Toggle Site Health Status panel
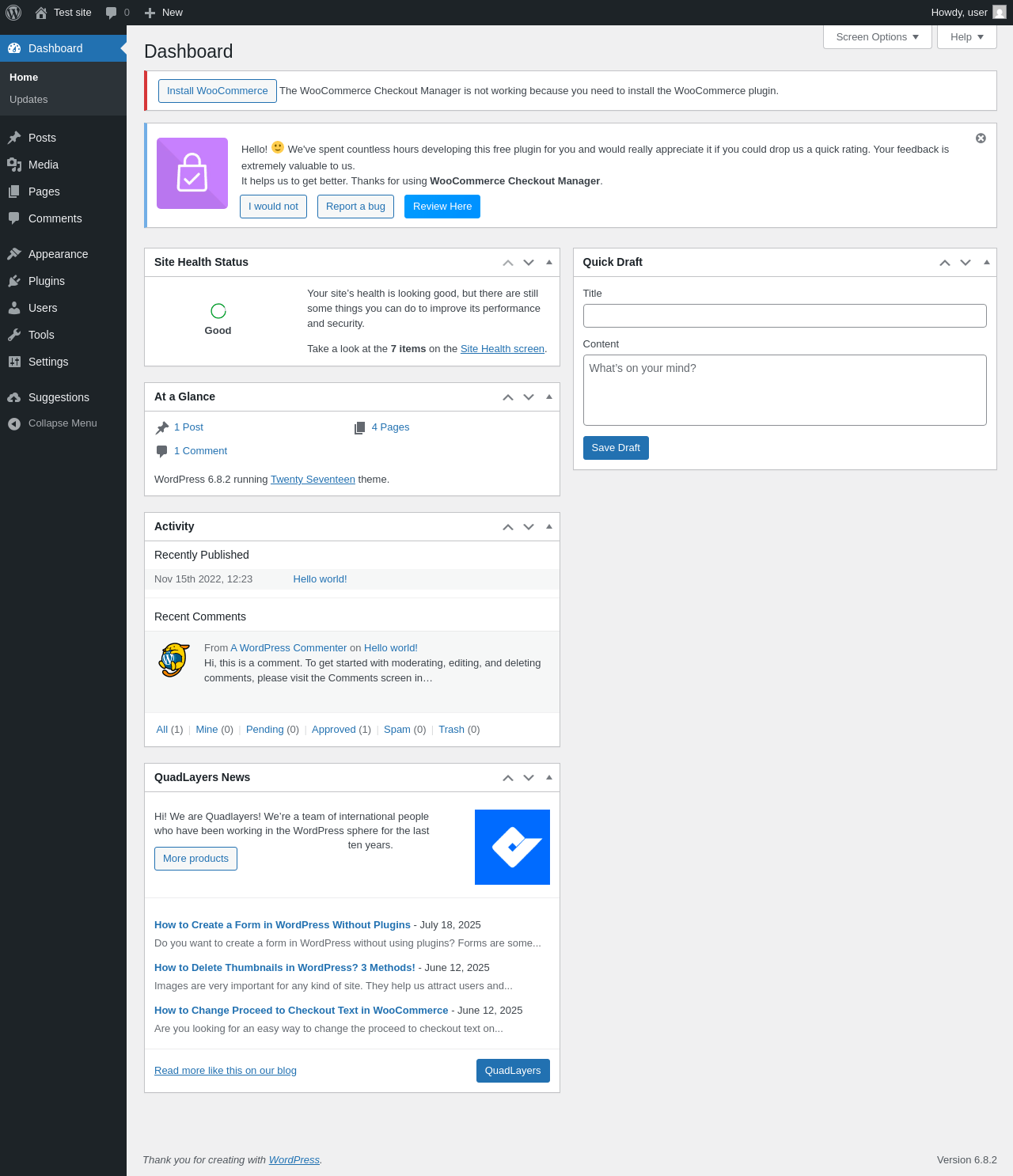This screenshot has height=1176, width=1013. pyautogui.click(x=549, y=262)
